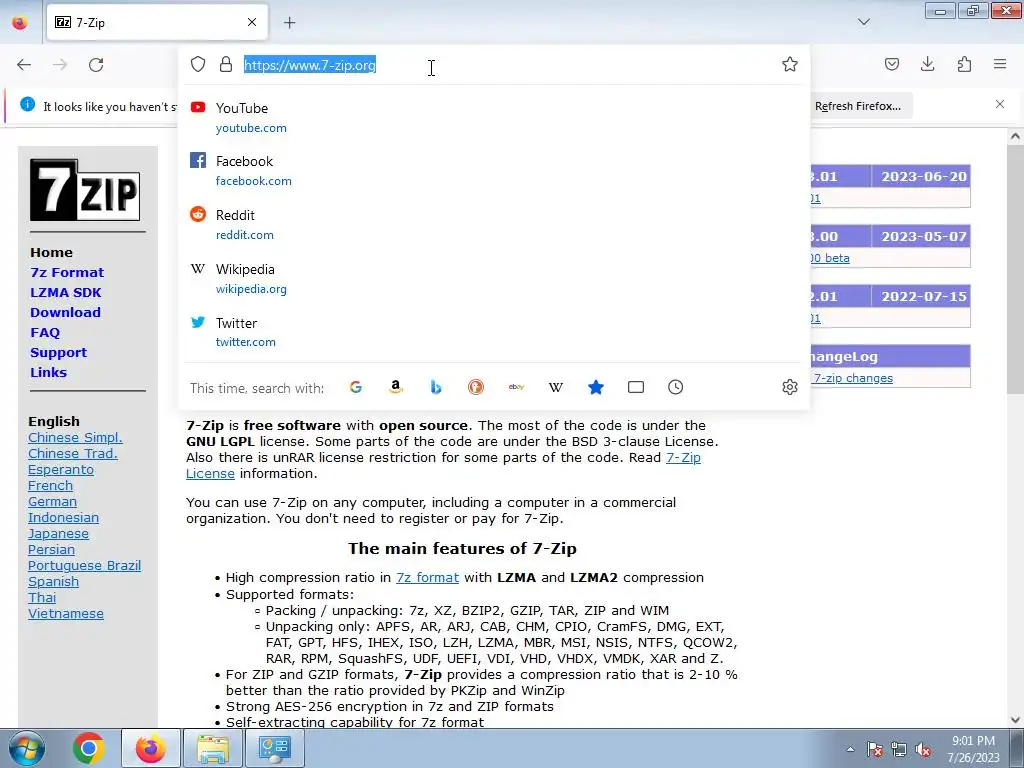This screenshot has height=768, width=1024.
Task: Search this time with DuckDuckGo
Action: coord(475,387)
